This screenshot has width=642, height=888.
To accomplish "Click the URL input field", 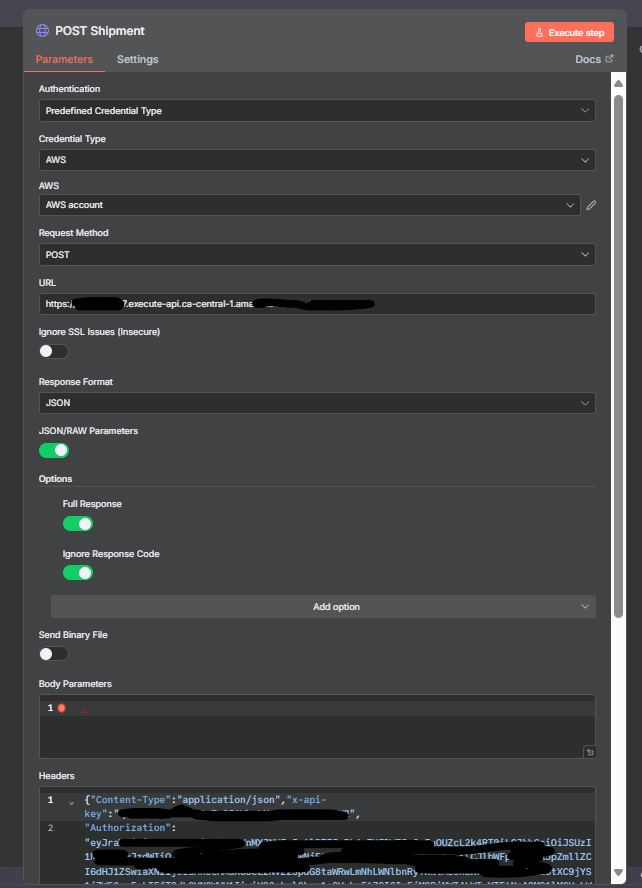I will pos(317,304).
